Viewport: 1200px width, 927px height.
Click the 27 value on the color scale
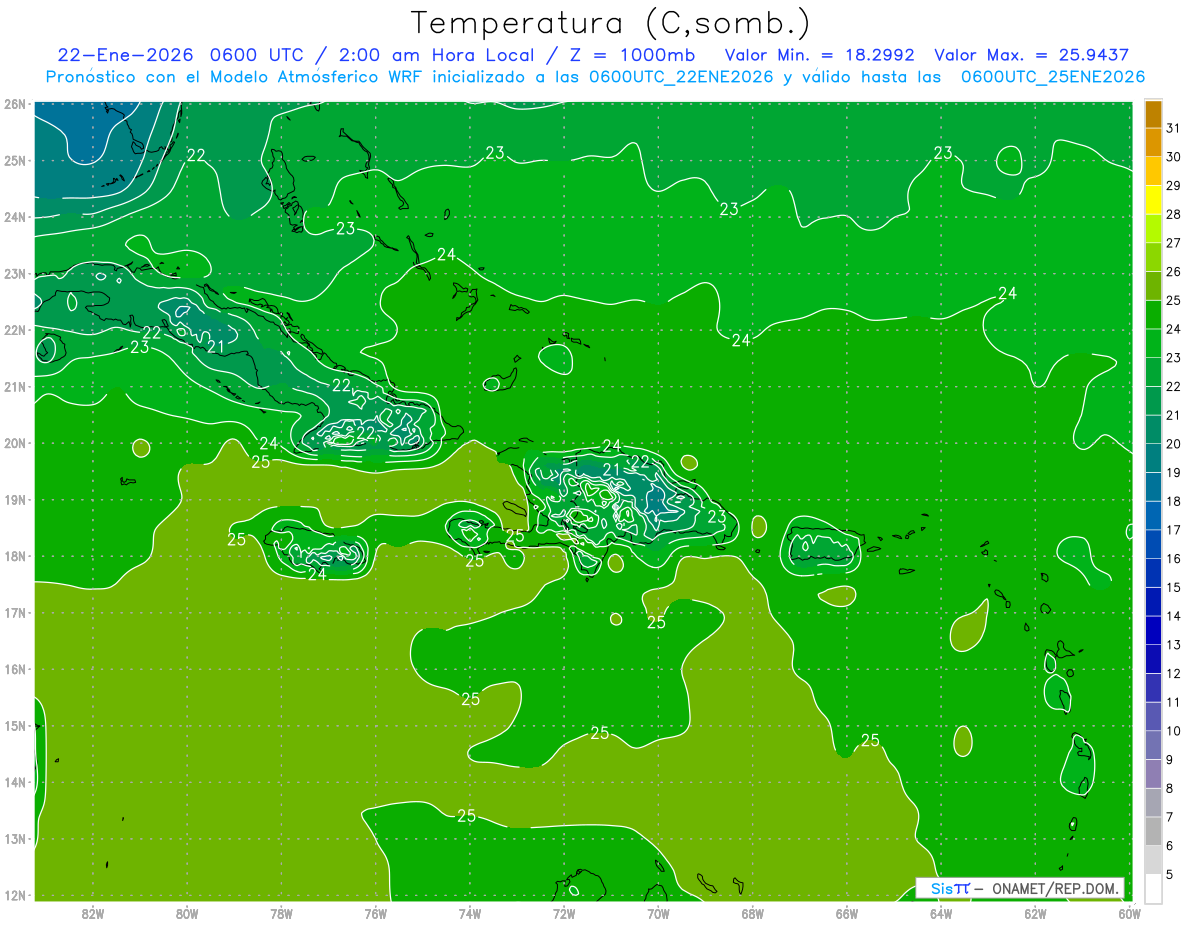pos(1173,243)
